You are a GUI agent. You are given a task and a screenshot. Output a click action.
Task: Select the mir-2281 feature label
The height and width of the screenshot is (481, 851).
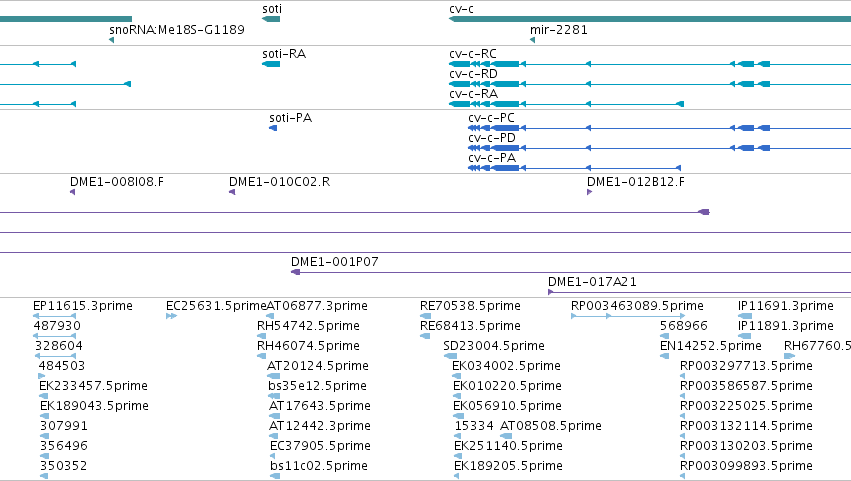[558, 29]
